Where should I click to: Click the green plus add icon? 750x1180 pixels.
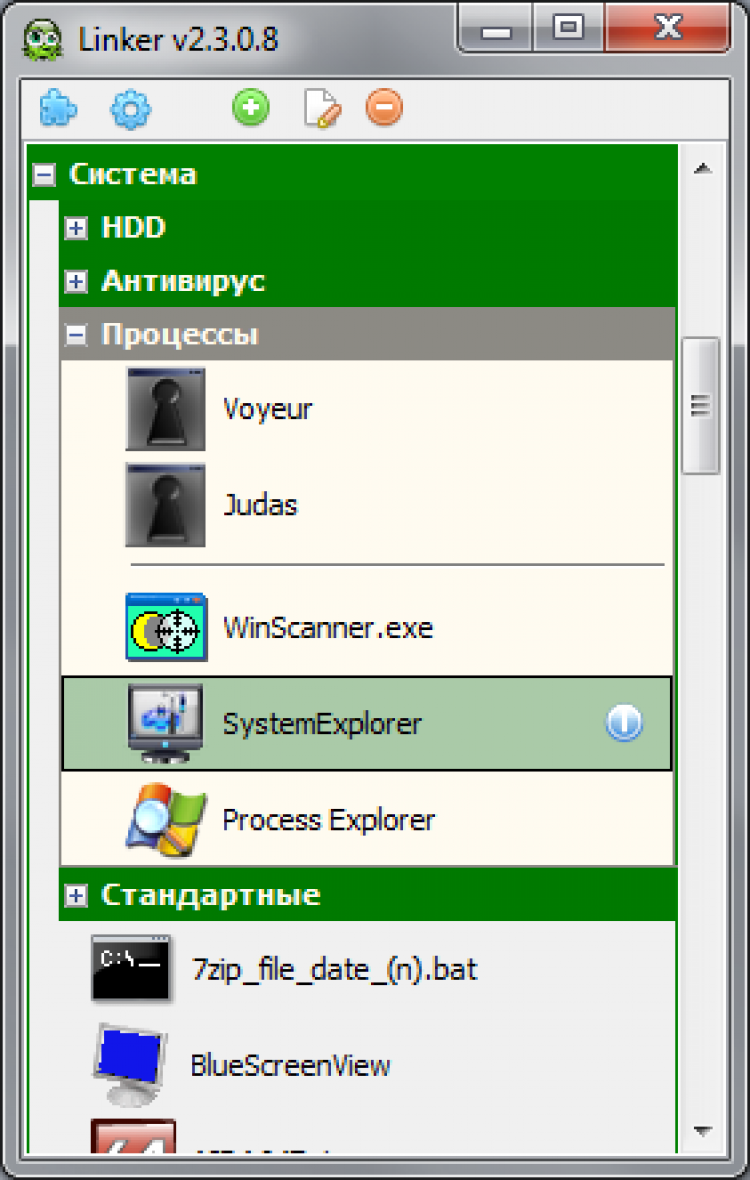click(x=251, y=108)
